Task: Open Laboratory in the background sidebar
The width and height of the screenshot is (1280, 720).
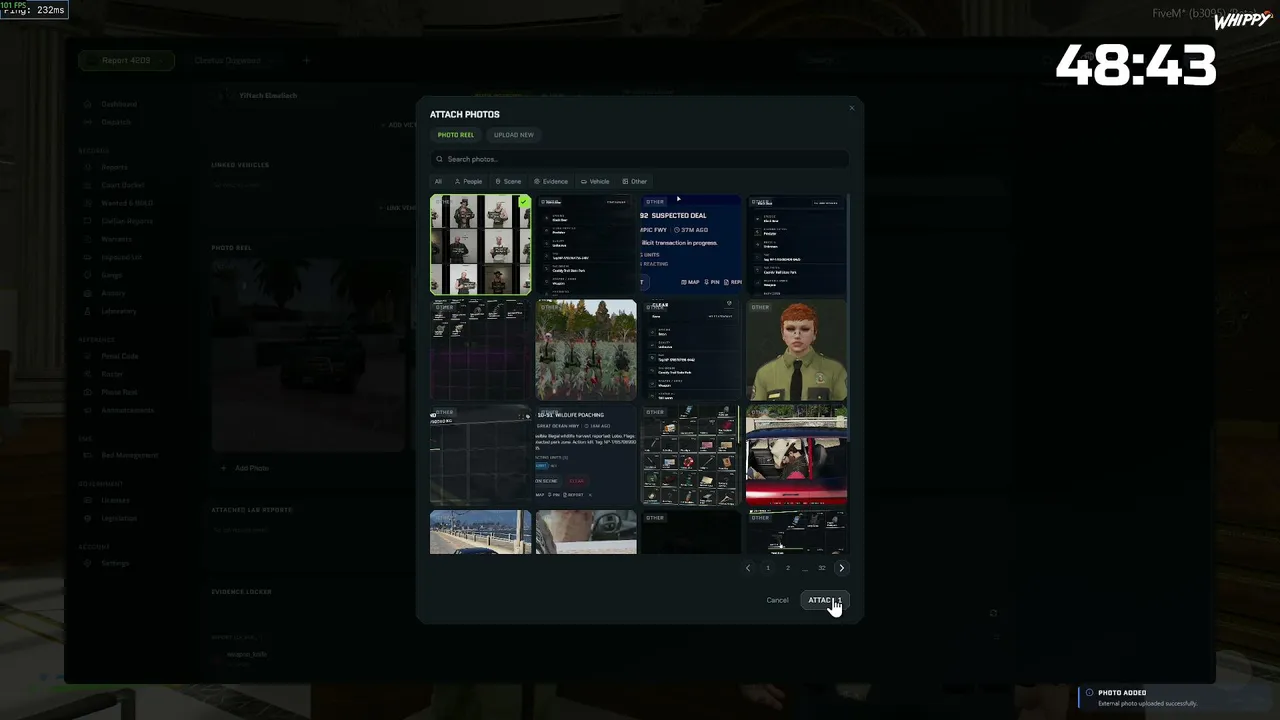Action: tap(119, 311)
